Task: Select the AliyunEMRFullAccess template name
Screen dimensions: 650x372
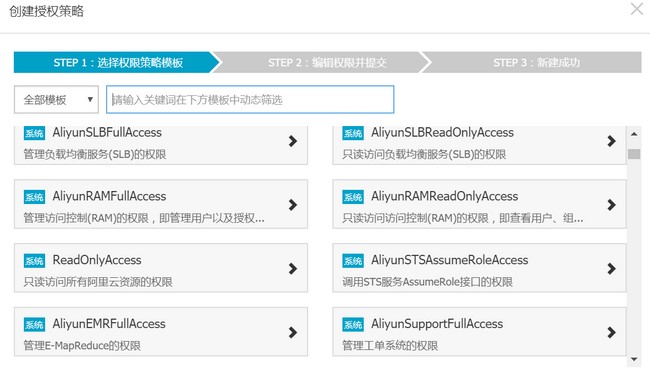Action: point(109,324)
